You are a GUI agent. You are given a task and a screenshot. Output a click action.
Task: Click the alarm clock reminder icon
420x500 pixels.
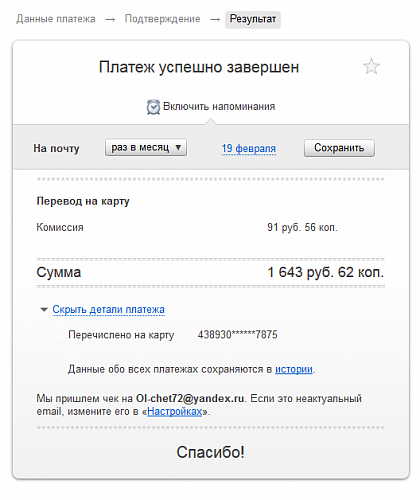(x=153, y=107)
